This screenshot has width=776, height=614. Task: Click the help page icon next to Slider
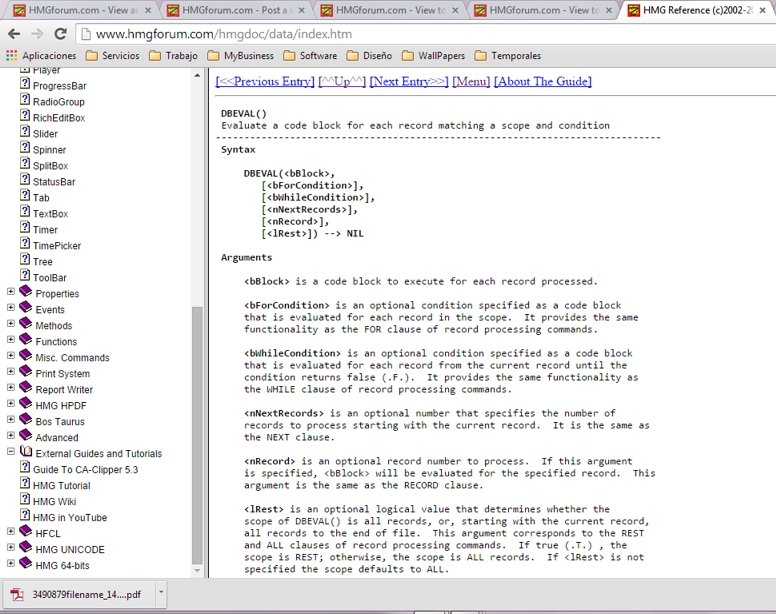(25, 133)
